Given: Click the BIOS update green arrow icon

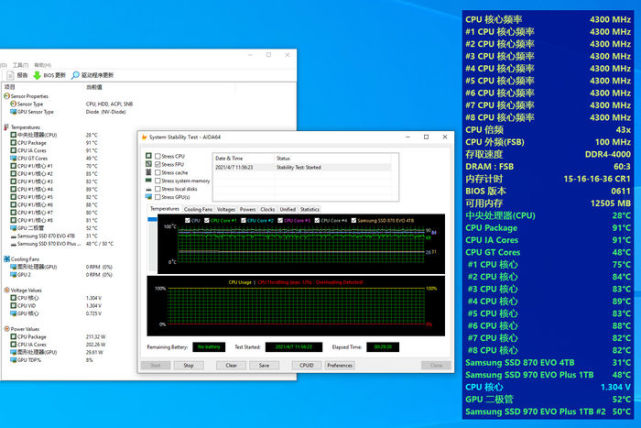Looking at the screenshot, I should [38, 75].
